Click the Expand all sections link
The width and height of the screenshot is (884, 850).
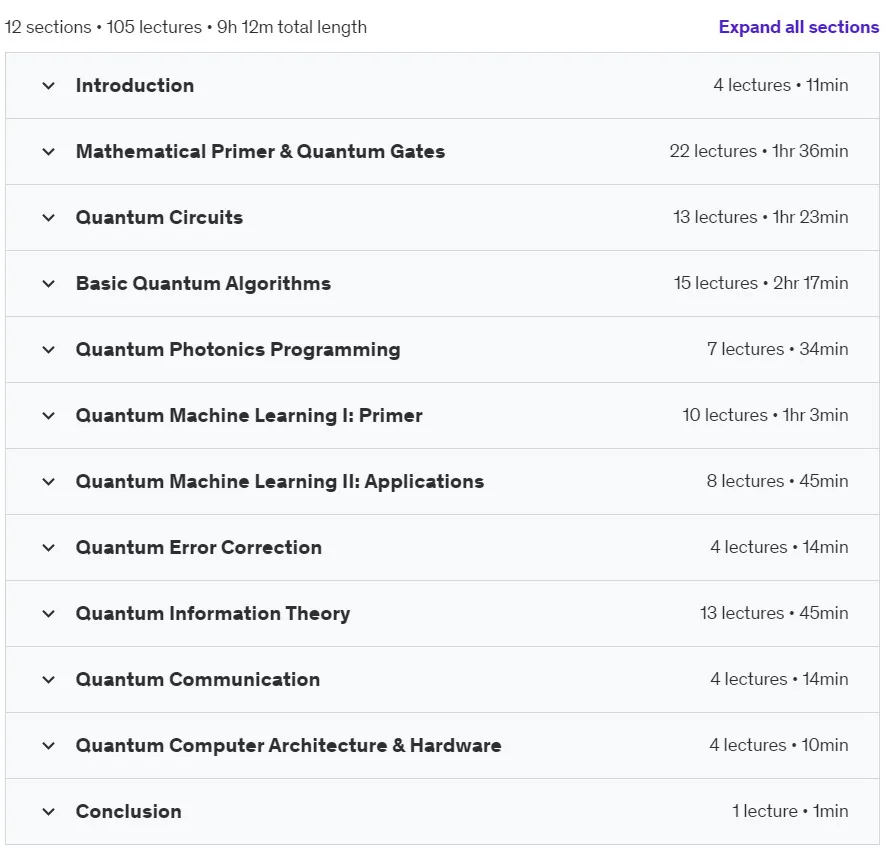point(798,27)
